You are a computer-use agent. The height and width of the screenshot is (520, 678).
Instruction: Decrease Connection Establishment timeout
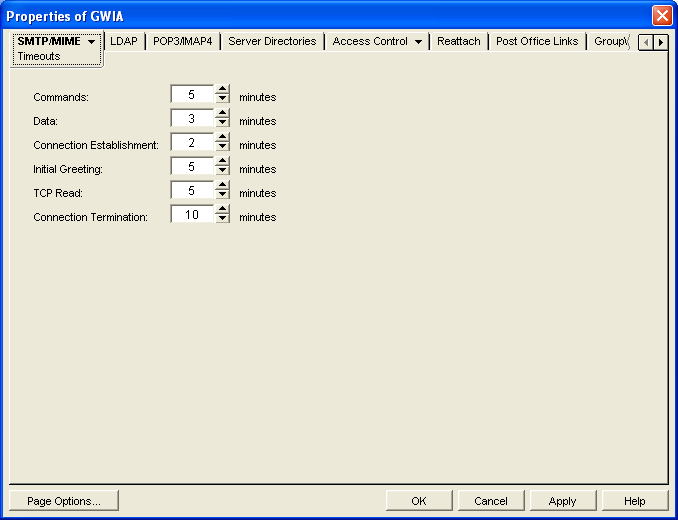tap(222, 147)
